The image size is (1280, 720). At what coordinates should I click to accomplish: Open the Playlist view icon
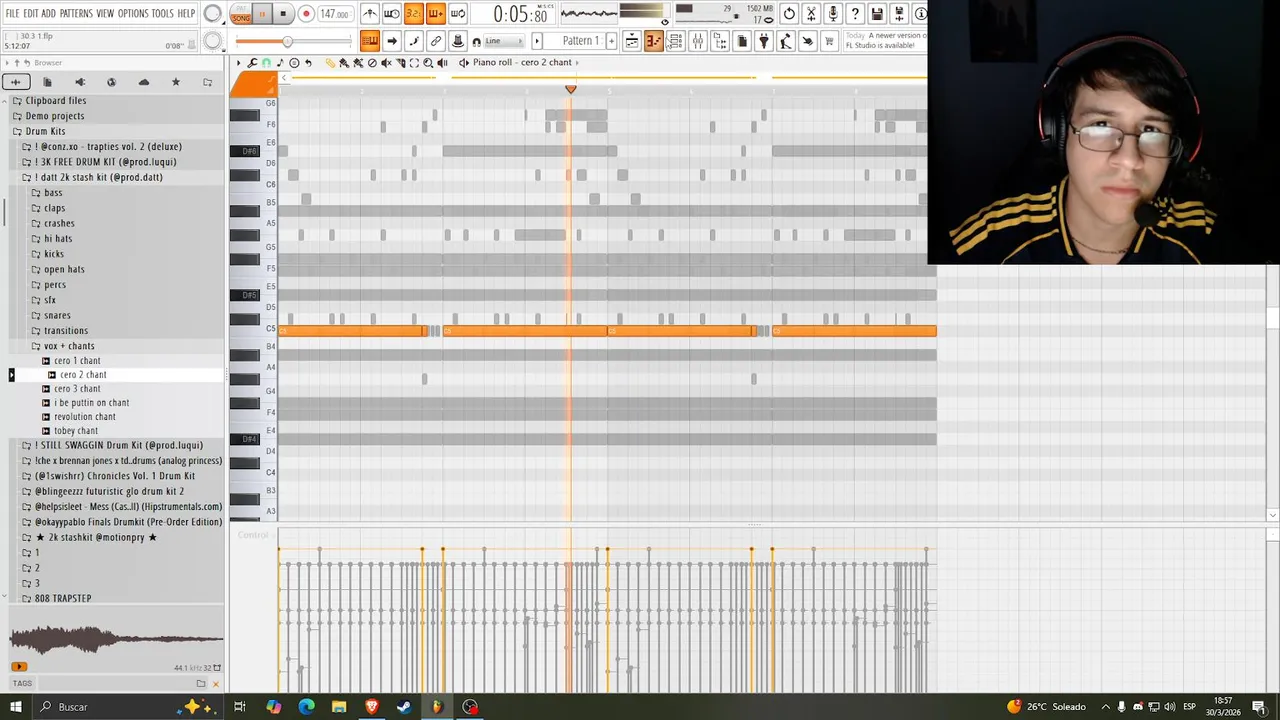[632, 41]
